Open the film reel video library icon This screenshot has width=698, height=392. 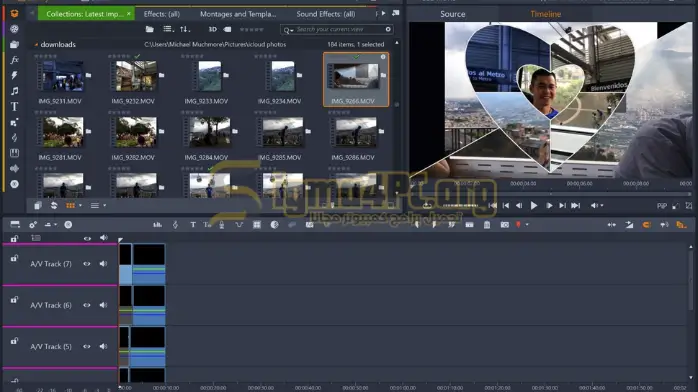[x=14, y=29]
